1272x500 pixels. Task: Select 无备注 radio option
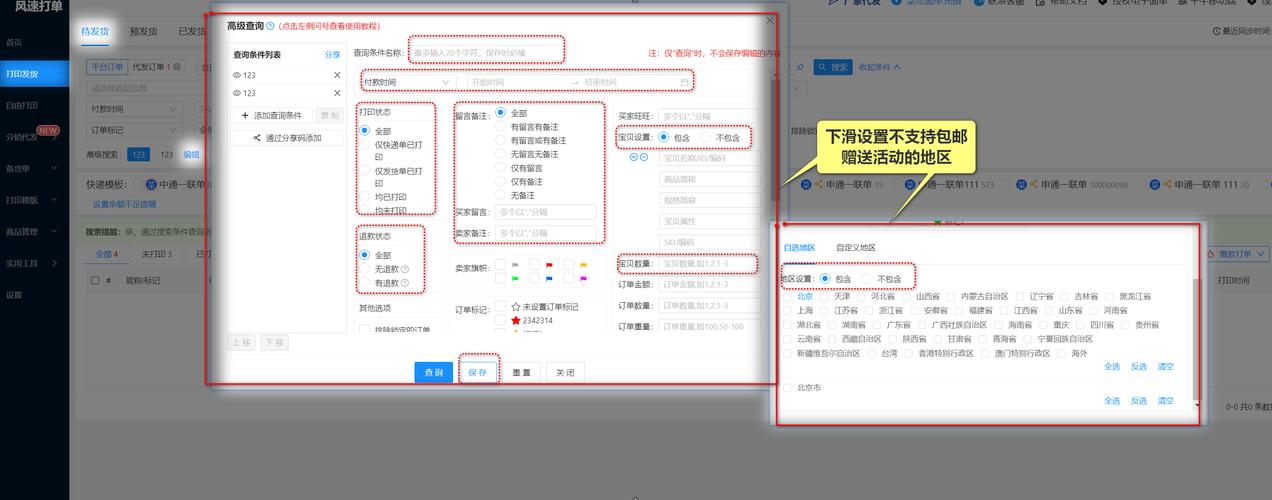tap(500, 195)
